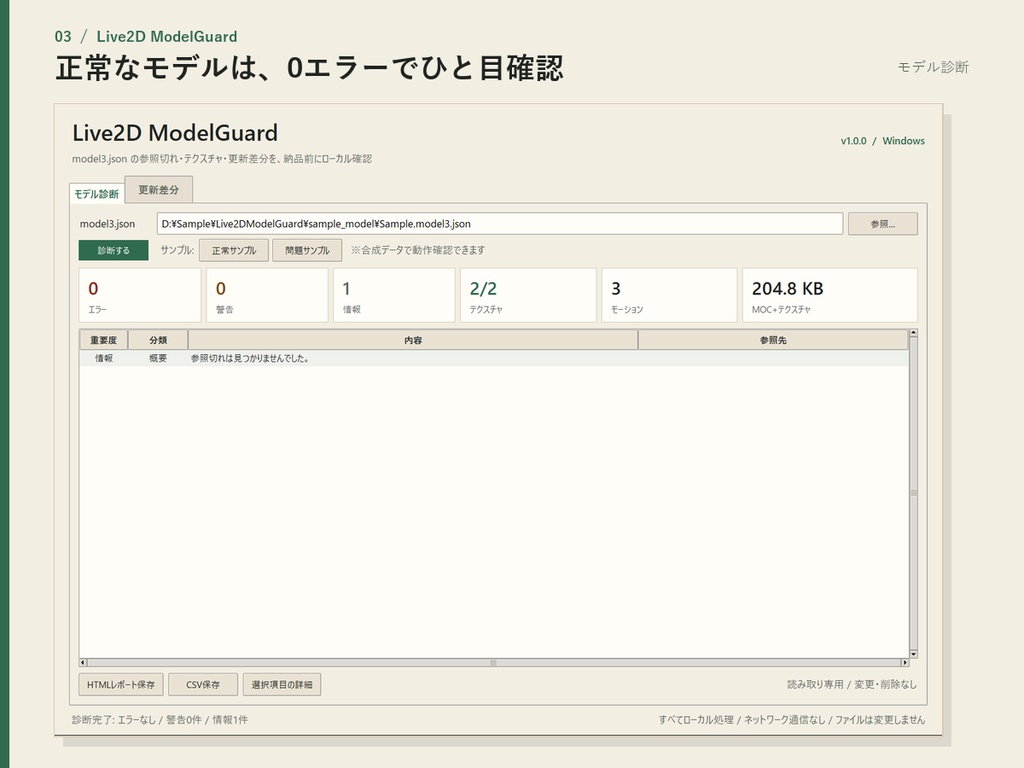Click the 0 エラー summary card
The width and height of the screenshot is (1024, 768).
140,295
